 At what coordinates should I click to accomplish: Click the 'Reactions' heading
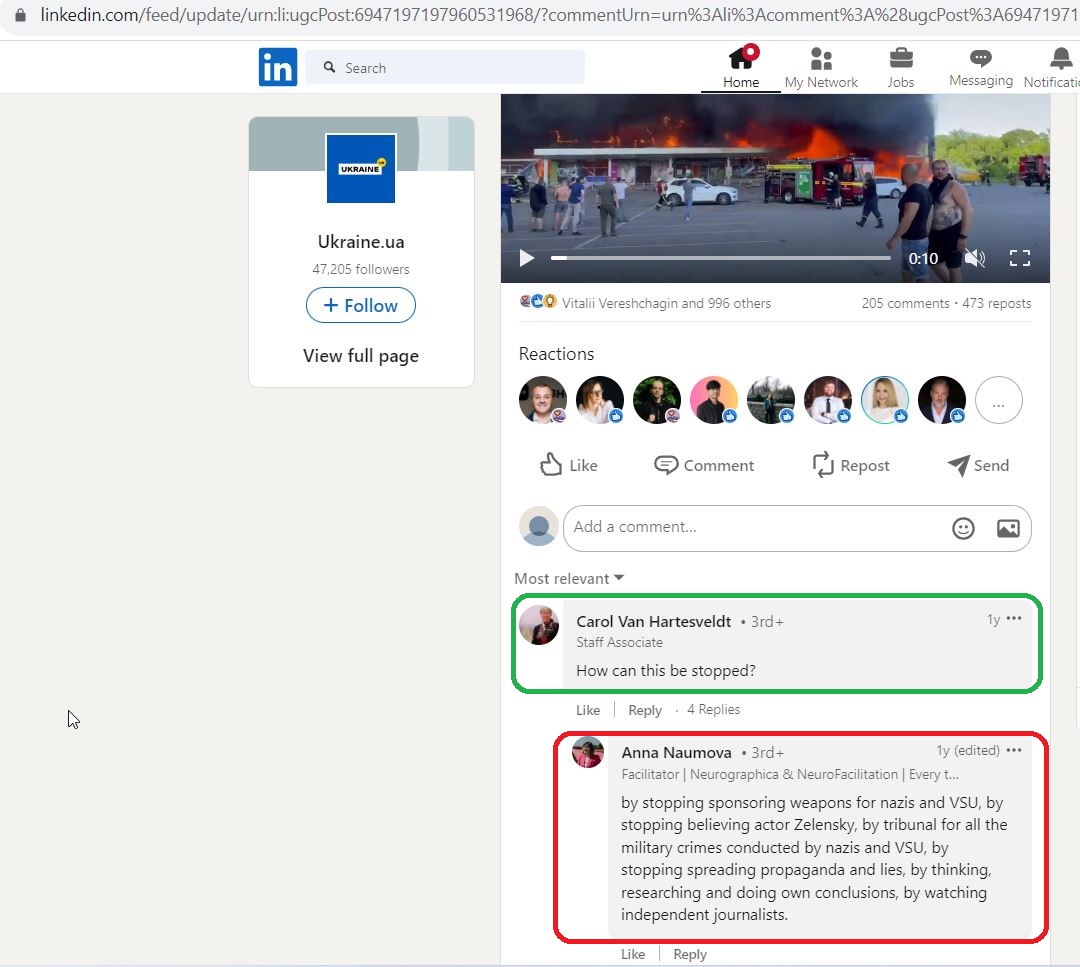tap(556, 354)
